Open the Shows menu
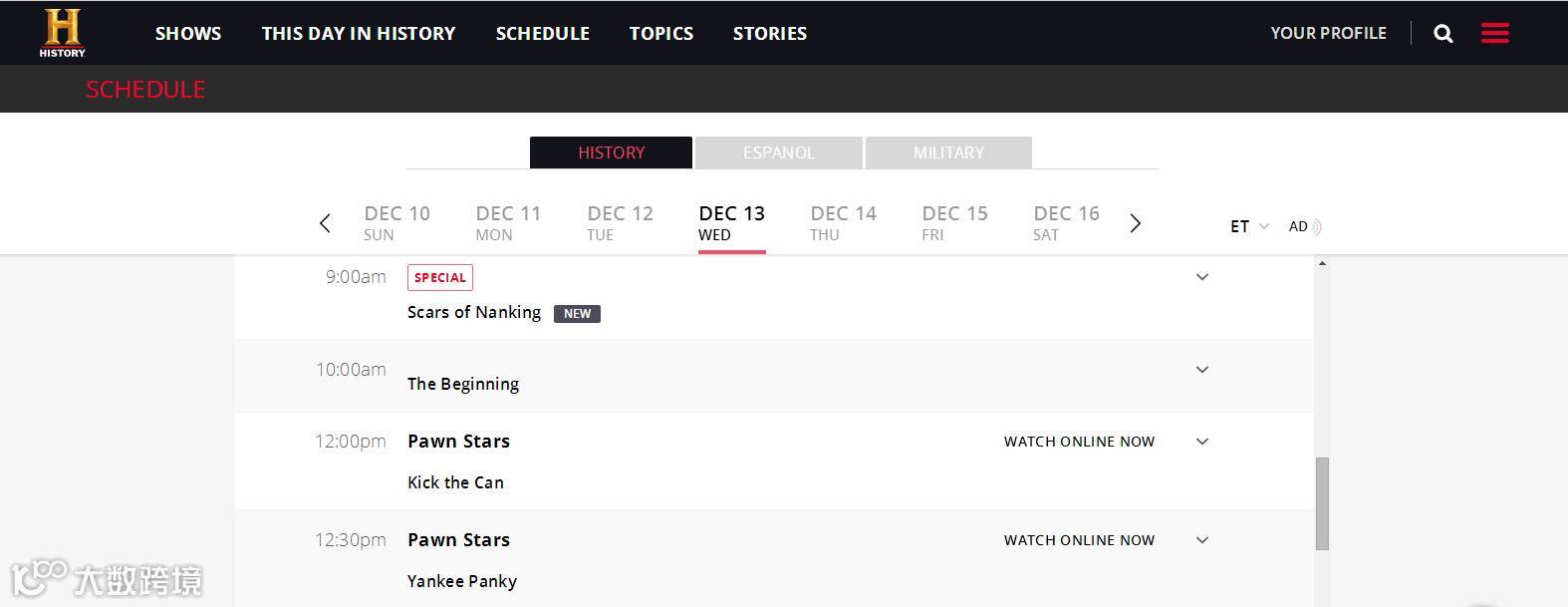Viewport: 1568px width, 607px height. tap(188, 33)
